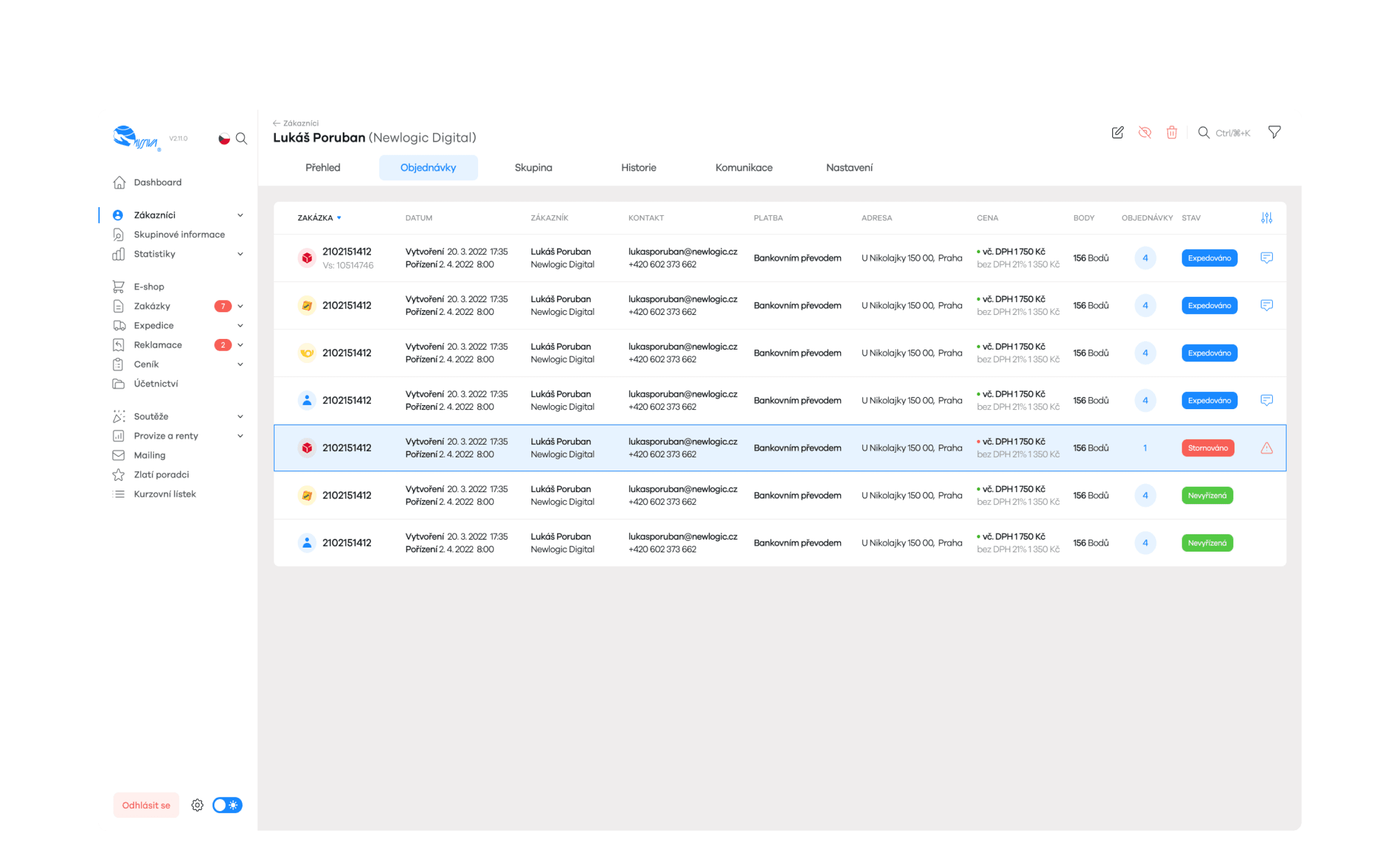The width and height of the screenshot is (1400, 846).
Task: Toggle the light/dark theme switch
Action: click(x=228, y=805)
